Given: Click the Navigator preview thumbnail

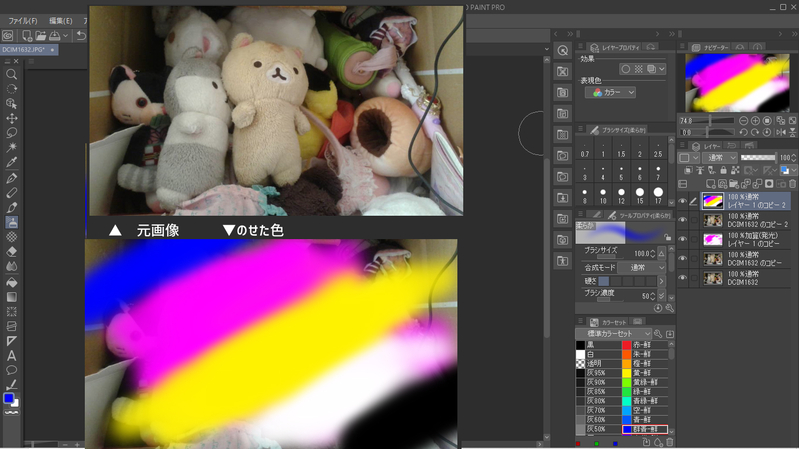Looking at the screenshot, I should pos(737,83).
